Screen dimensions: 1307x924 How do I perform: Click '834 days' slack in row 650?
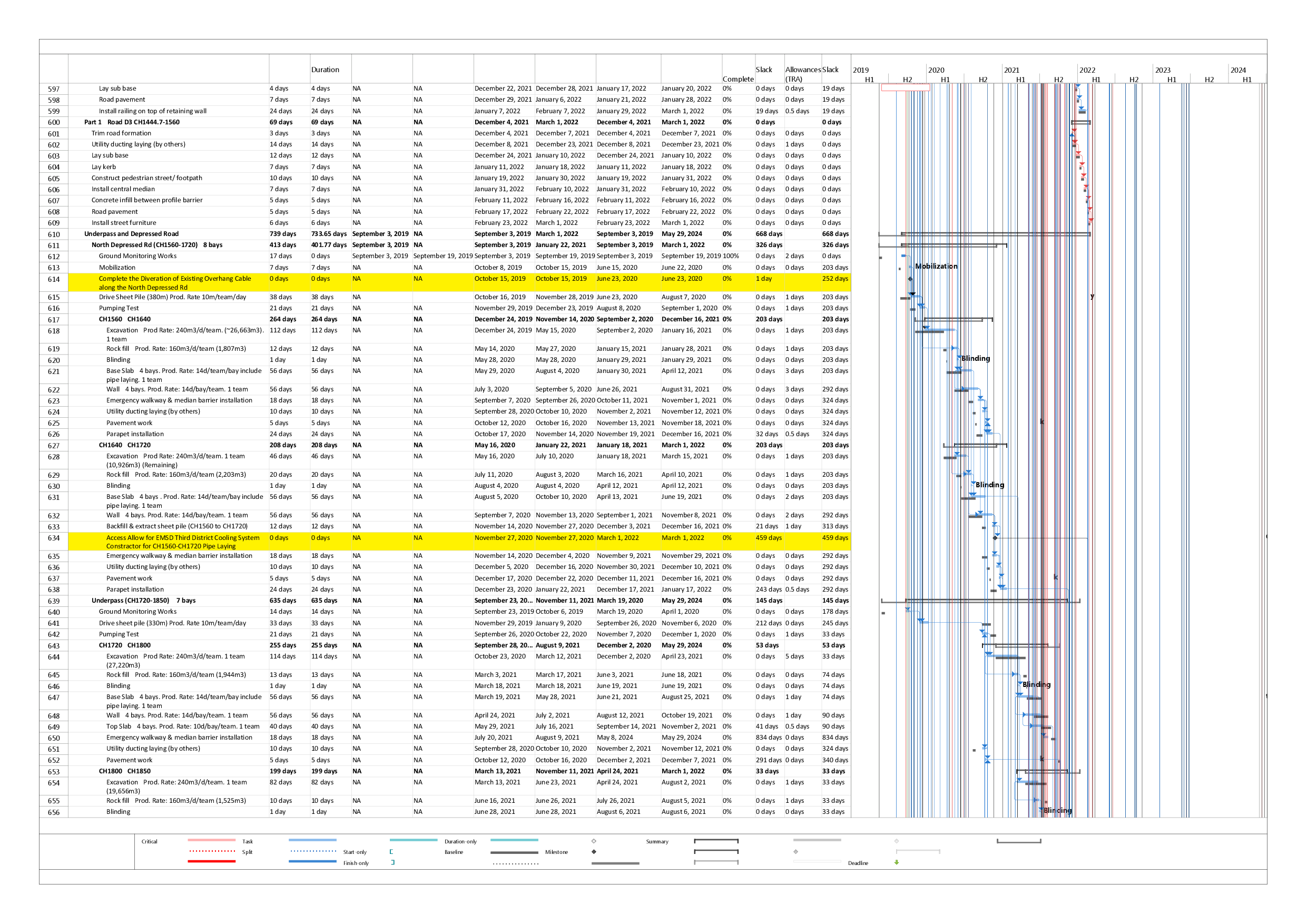click(835, 738)
